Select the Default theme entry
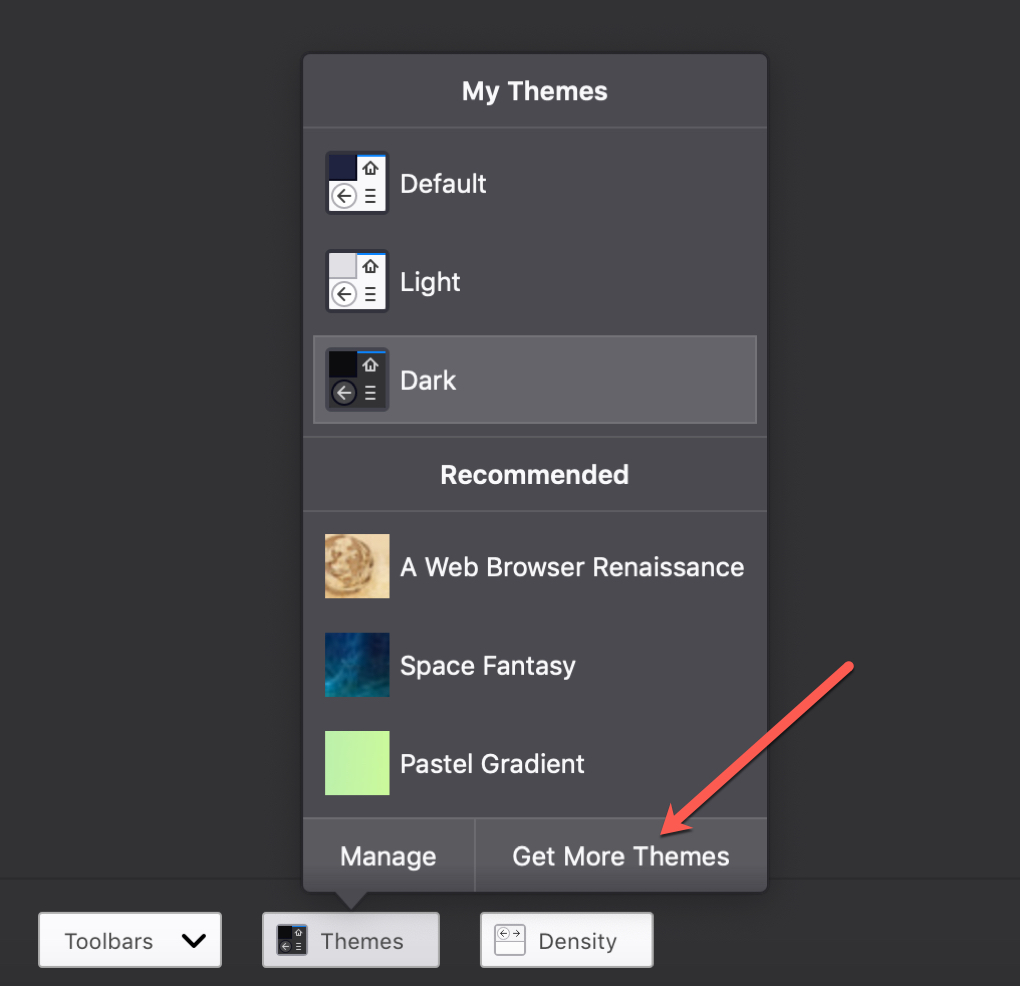 coord(535,183)
